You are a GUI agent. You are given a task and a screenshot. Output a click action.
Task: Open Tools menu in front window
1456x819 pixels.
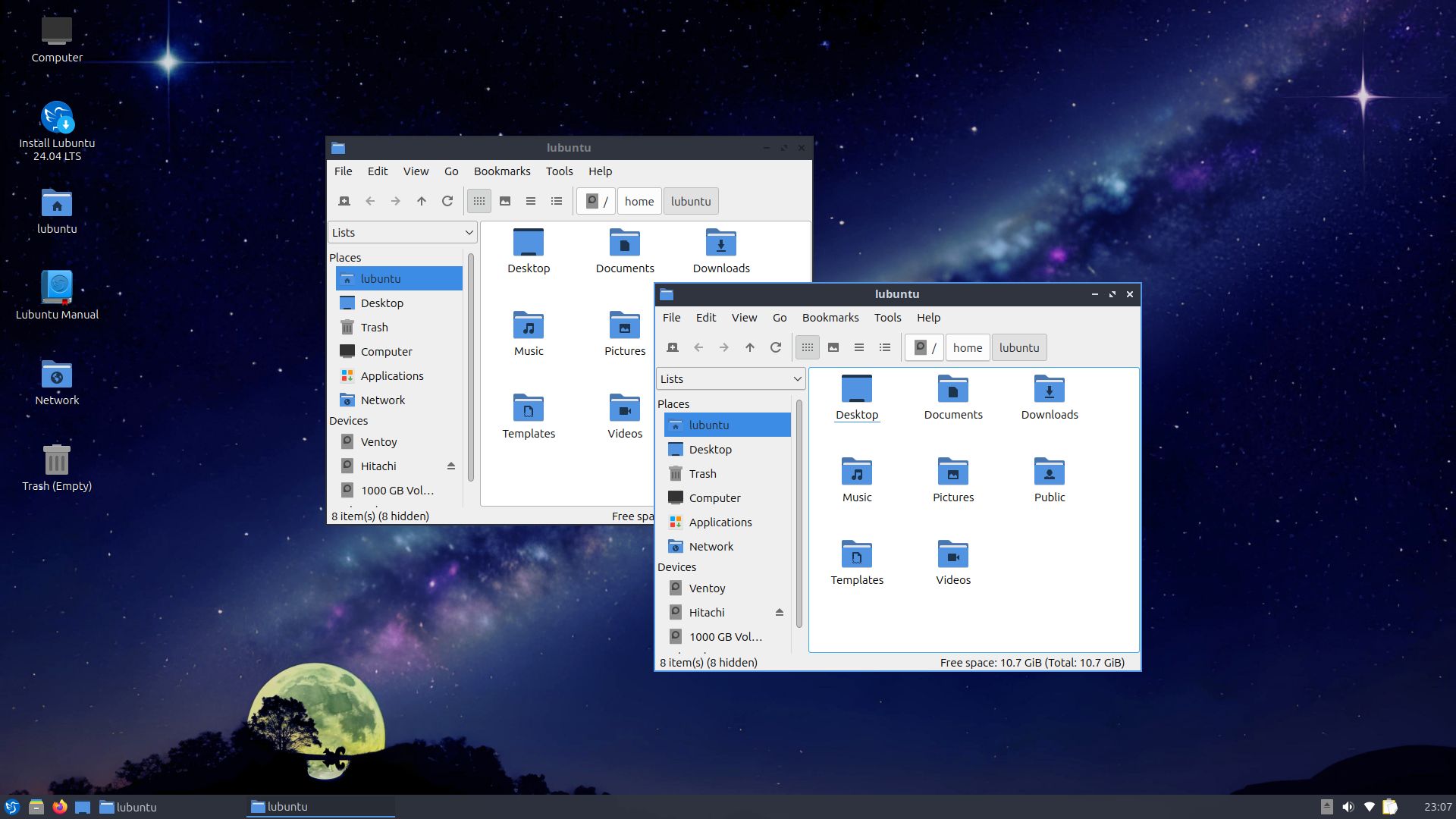pos(887,317)
